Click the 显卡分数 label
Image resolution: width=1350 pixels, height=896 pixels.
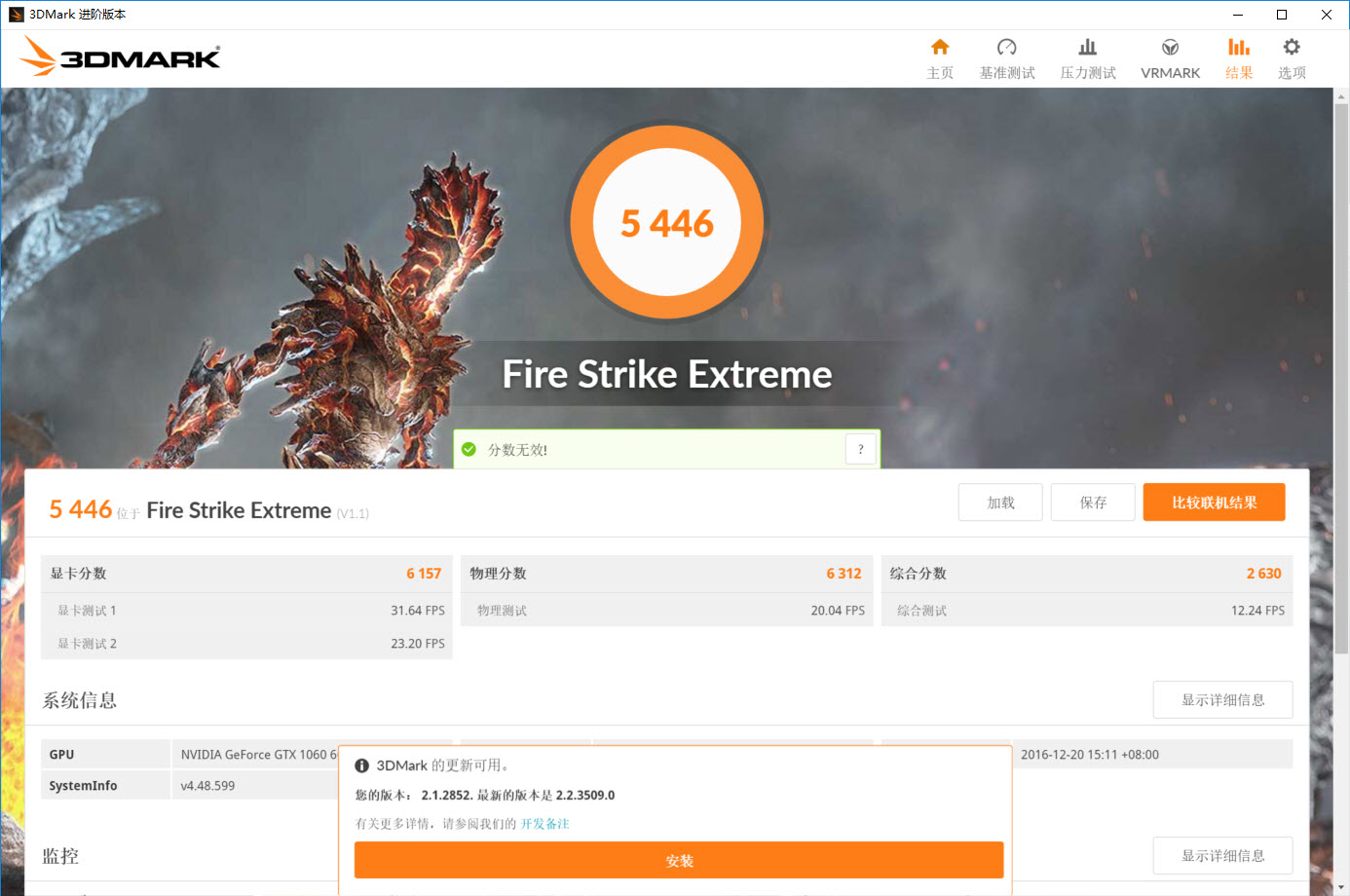(78, 574)
